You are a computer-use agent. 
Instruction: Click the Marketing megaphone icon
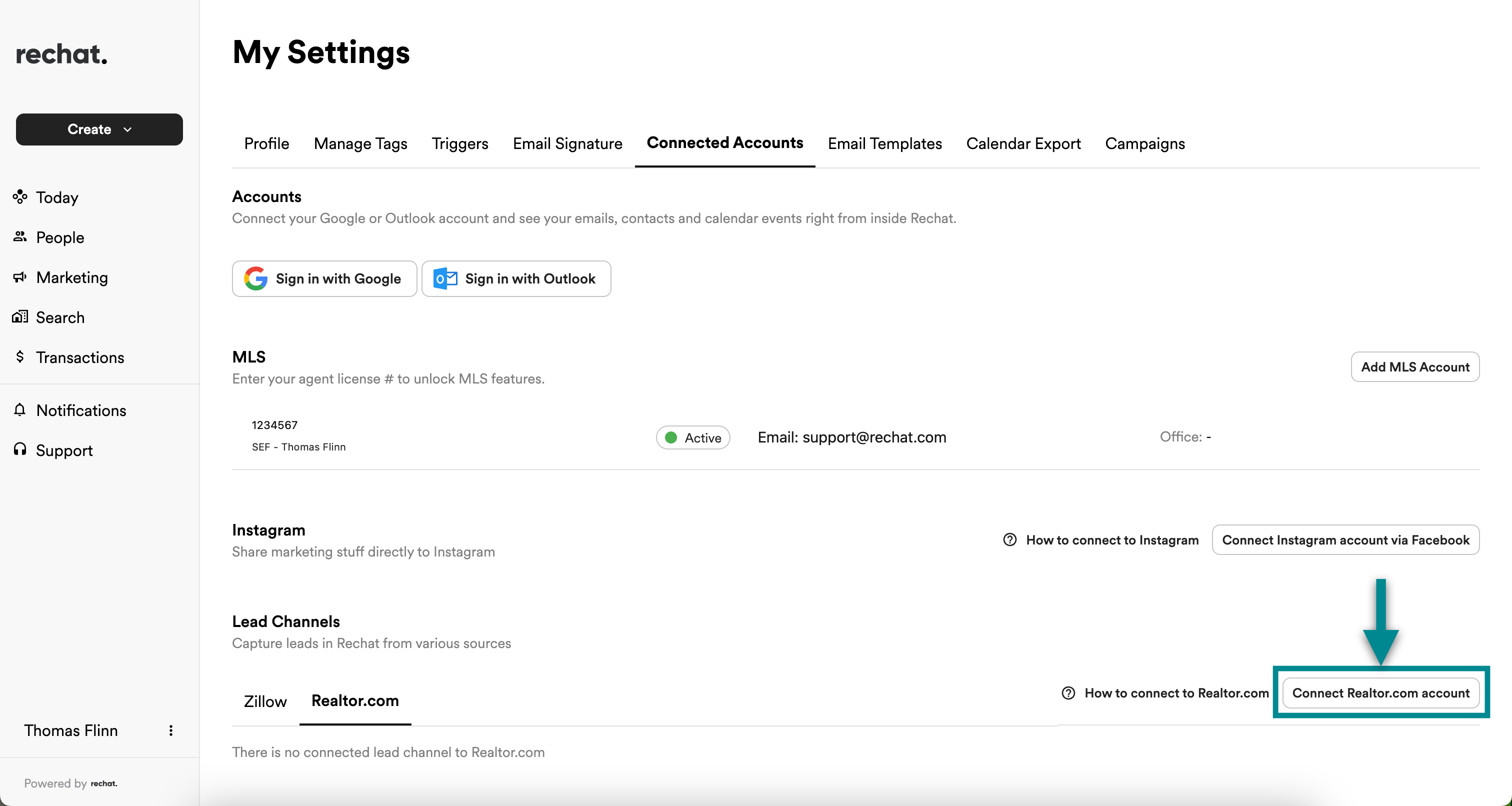click(20, 276)
